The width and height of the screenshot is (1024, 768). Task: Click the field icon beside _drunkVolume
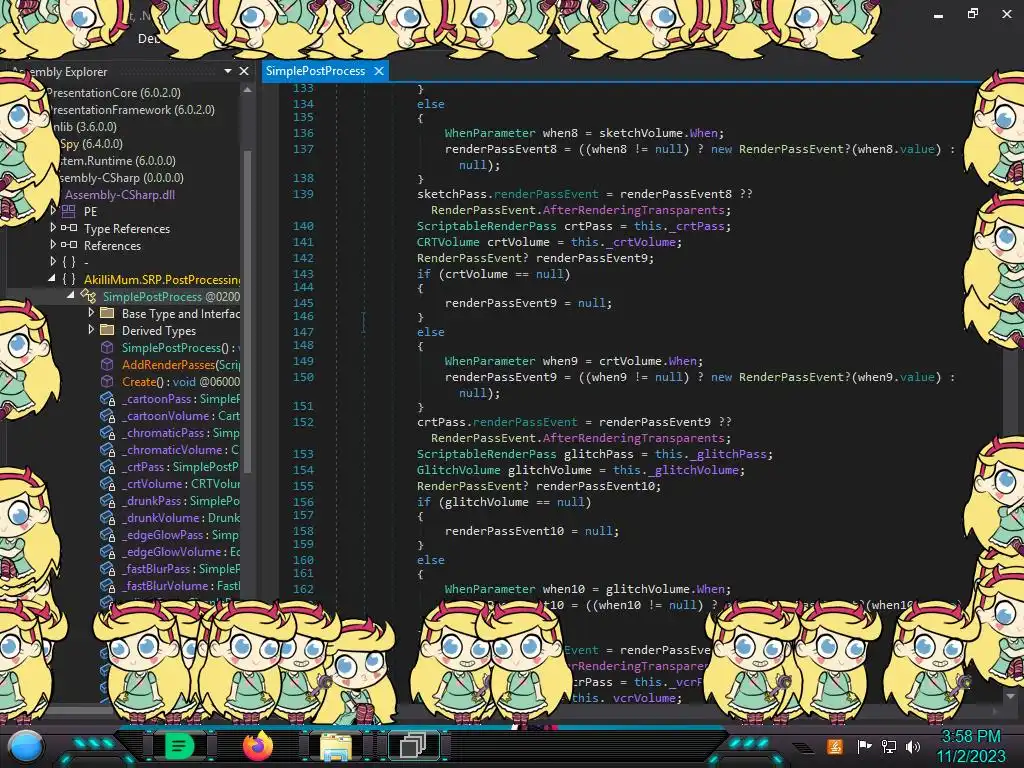click(107, 517)
